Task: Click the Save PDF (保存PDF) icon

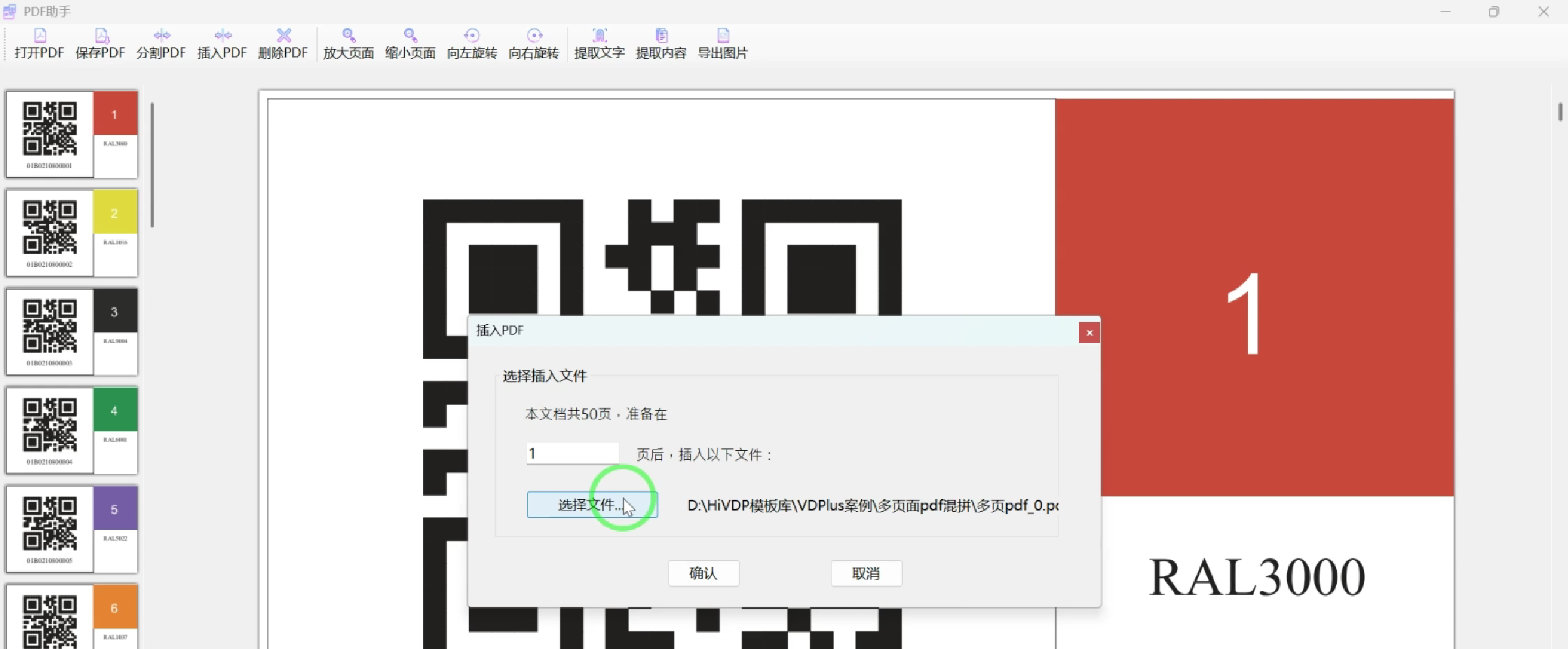Action: point(100,43)
